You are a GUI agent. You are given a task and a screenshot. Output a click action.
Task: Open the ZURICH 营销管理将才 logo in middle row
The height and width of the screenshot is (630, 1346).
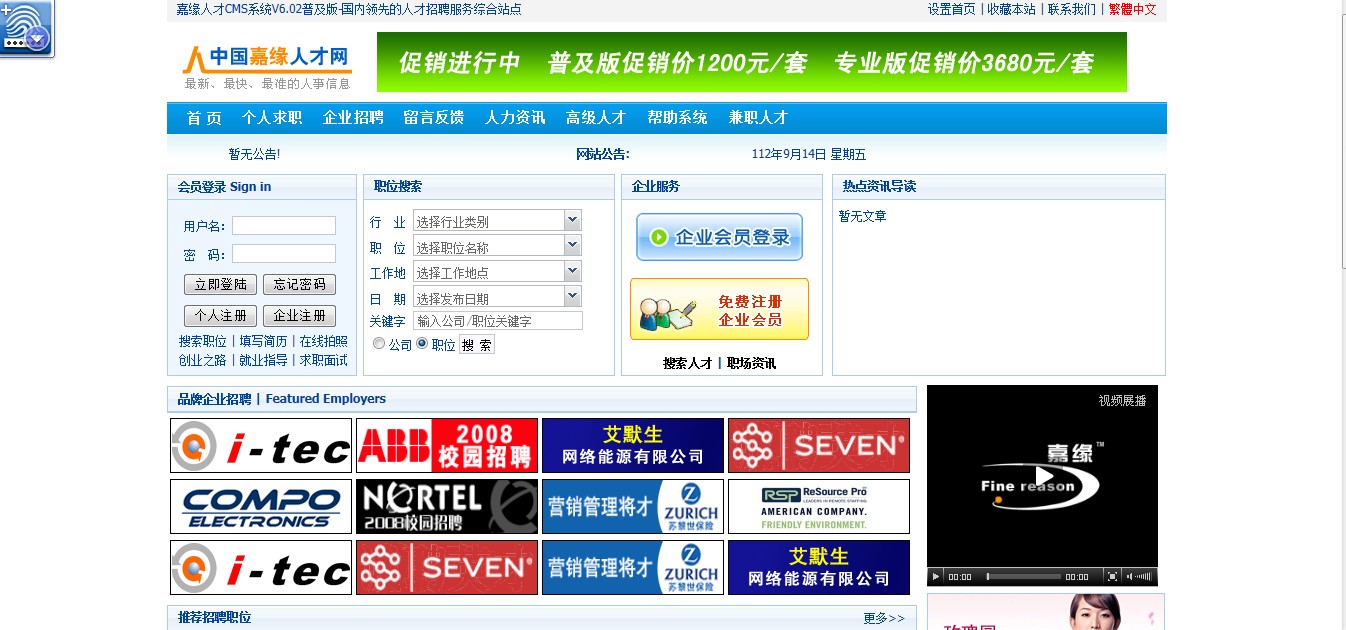pyautogui.click(x=633, y=506)
